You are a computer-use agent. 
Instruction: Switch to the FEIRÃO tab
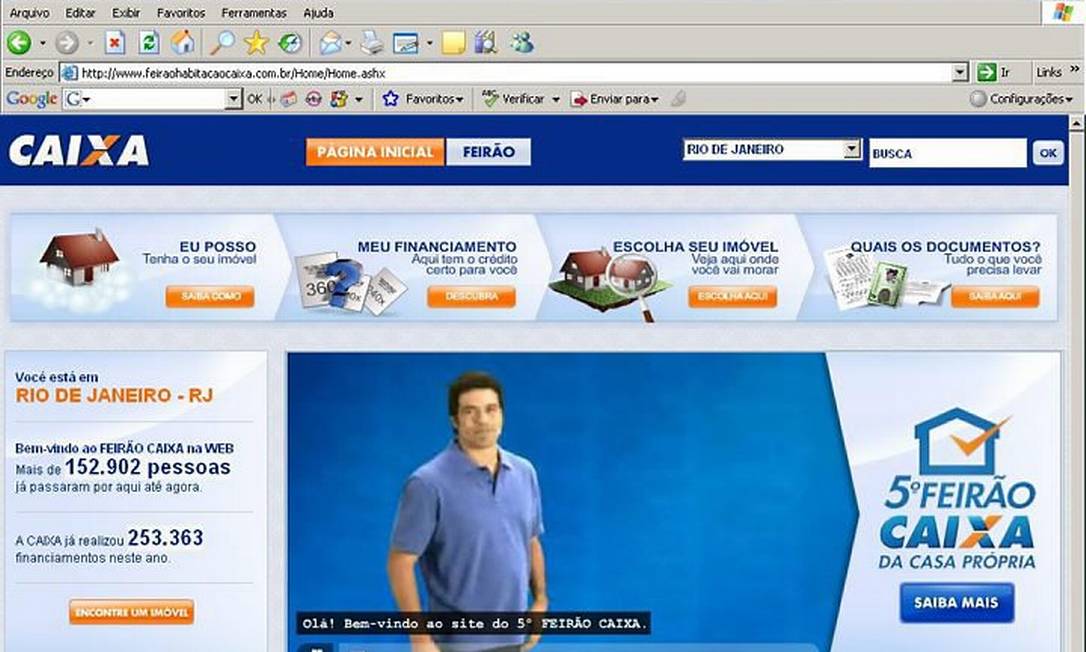pyautogui.click(x=488, y=152)
